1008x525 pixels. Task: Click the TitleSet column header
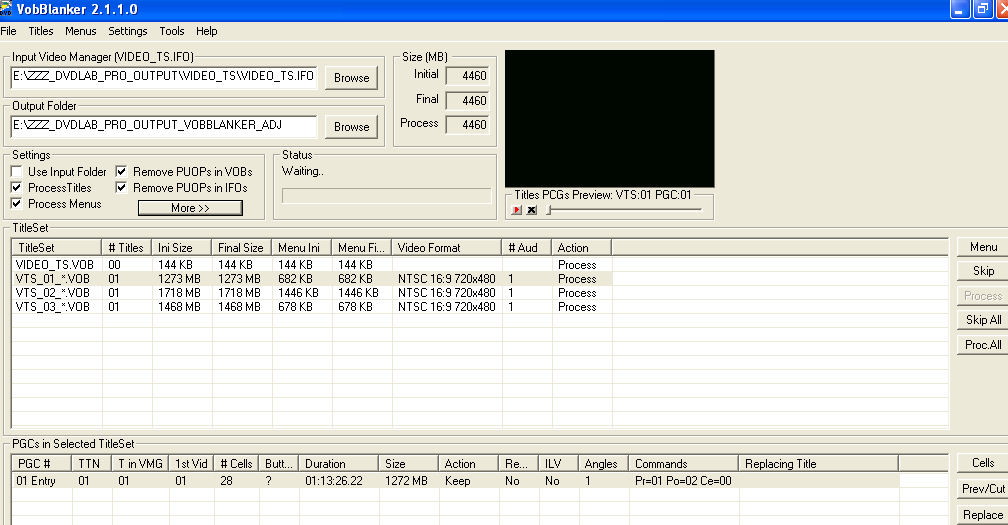[x=57, y=247]
